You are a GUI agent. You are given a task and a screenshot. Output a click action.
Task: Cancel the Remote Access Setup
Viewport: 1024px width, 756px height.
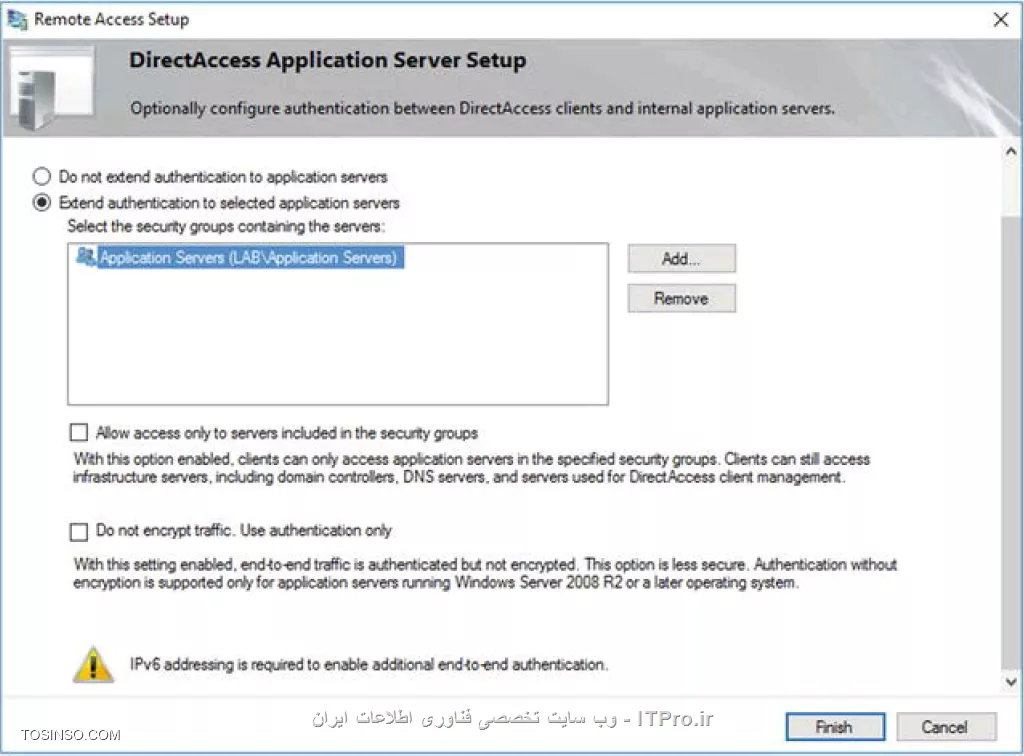pyautogui.click(x=946, y=727)
